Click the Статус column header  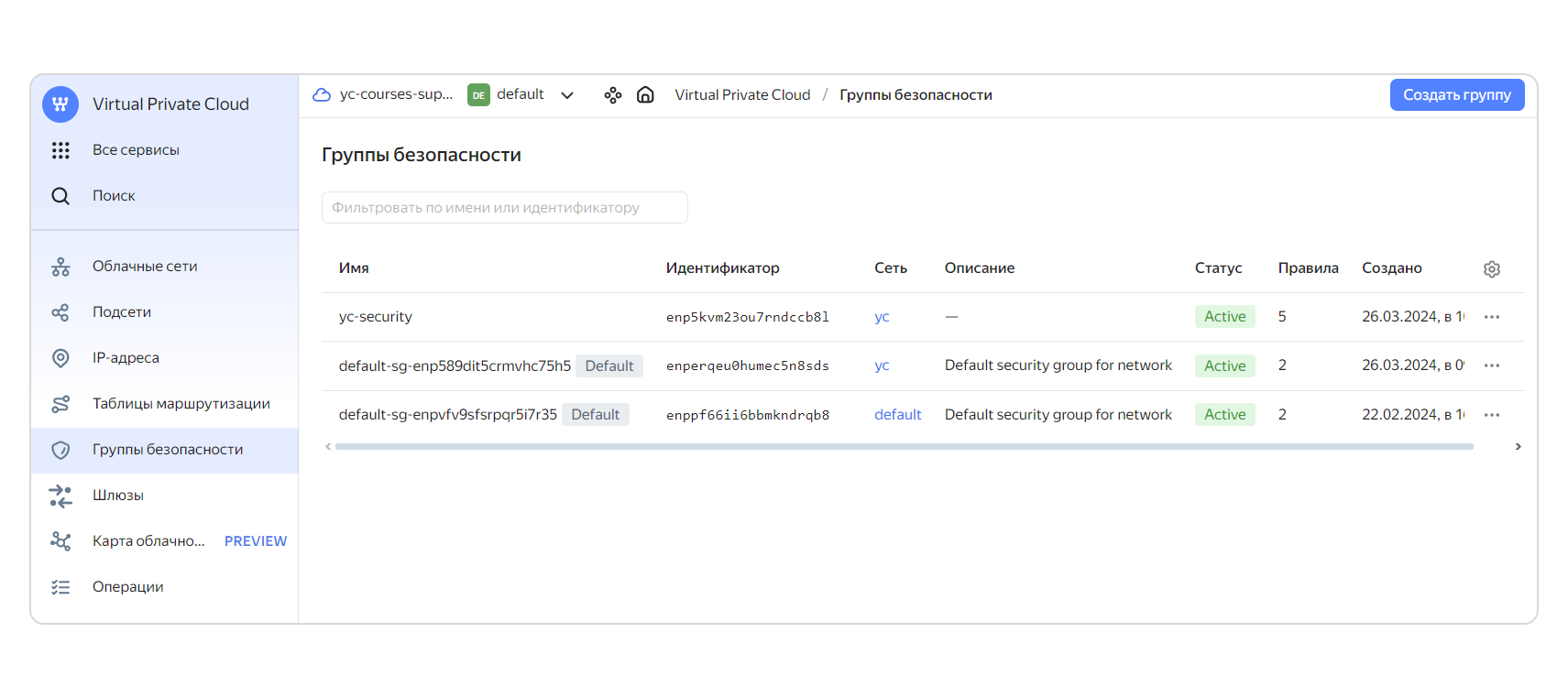[1219, 268]
